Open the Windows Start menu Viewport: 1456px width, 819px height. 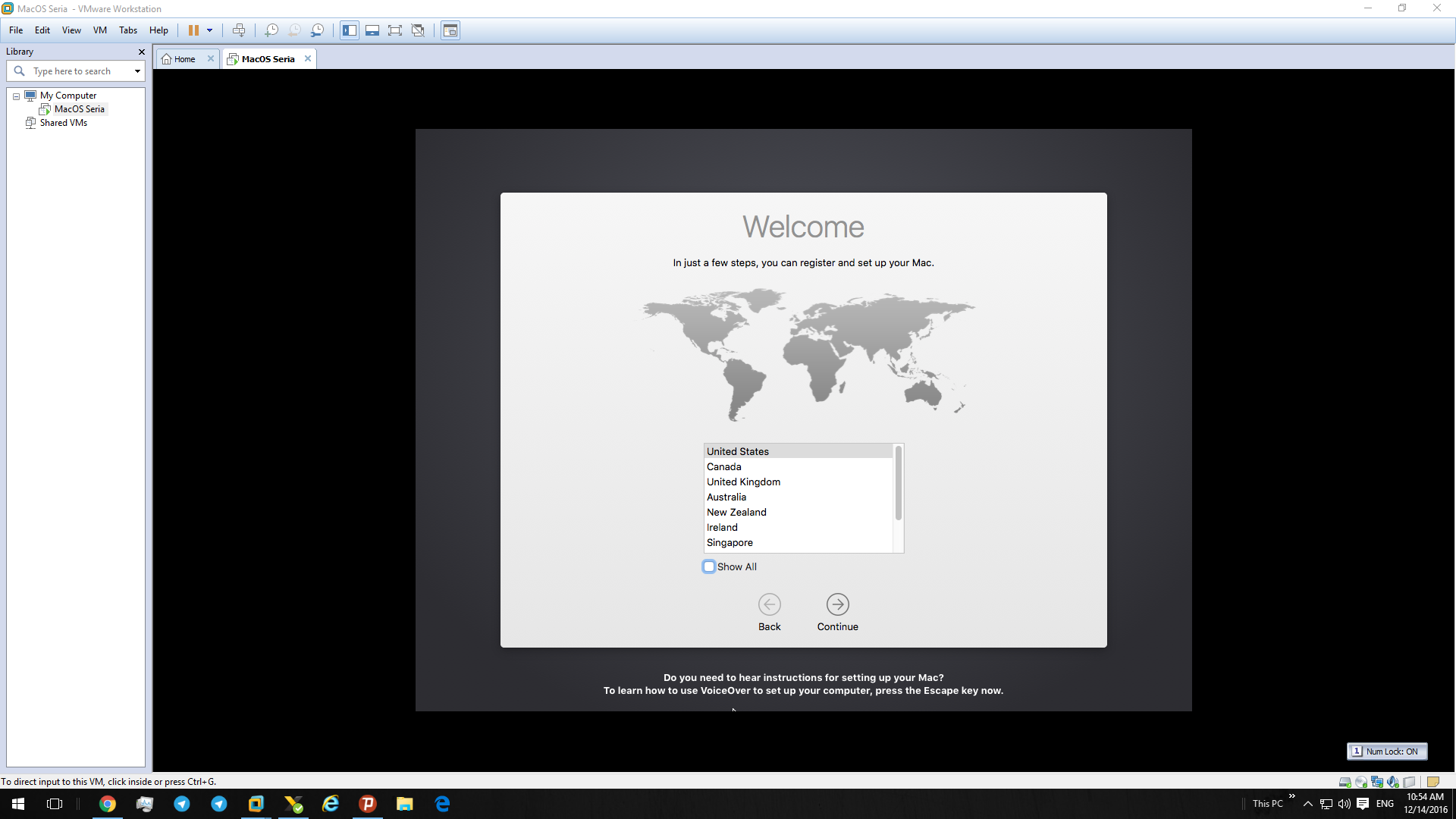point(18,804)
